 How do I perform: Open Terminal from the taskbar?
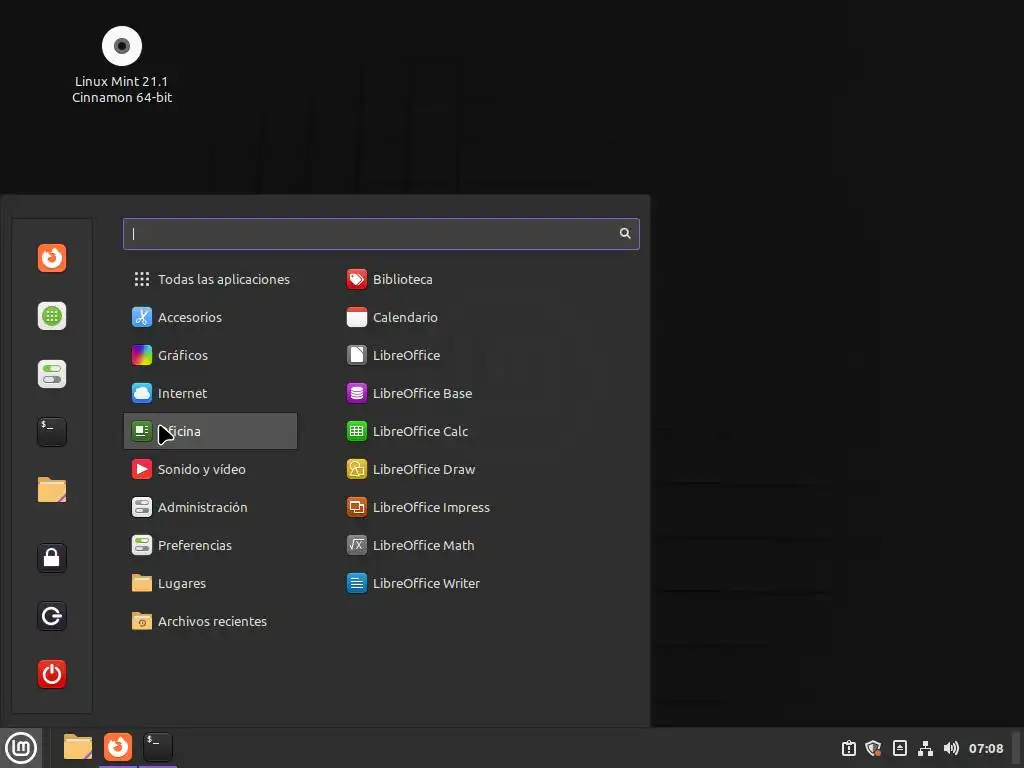158,747
